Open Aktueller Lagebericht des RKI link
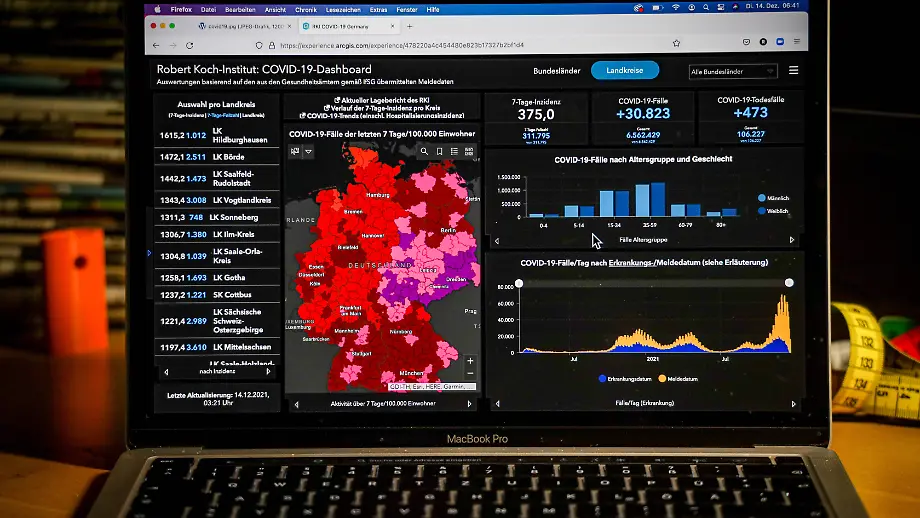This screenshot has height=518, width=920. 381,100
